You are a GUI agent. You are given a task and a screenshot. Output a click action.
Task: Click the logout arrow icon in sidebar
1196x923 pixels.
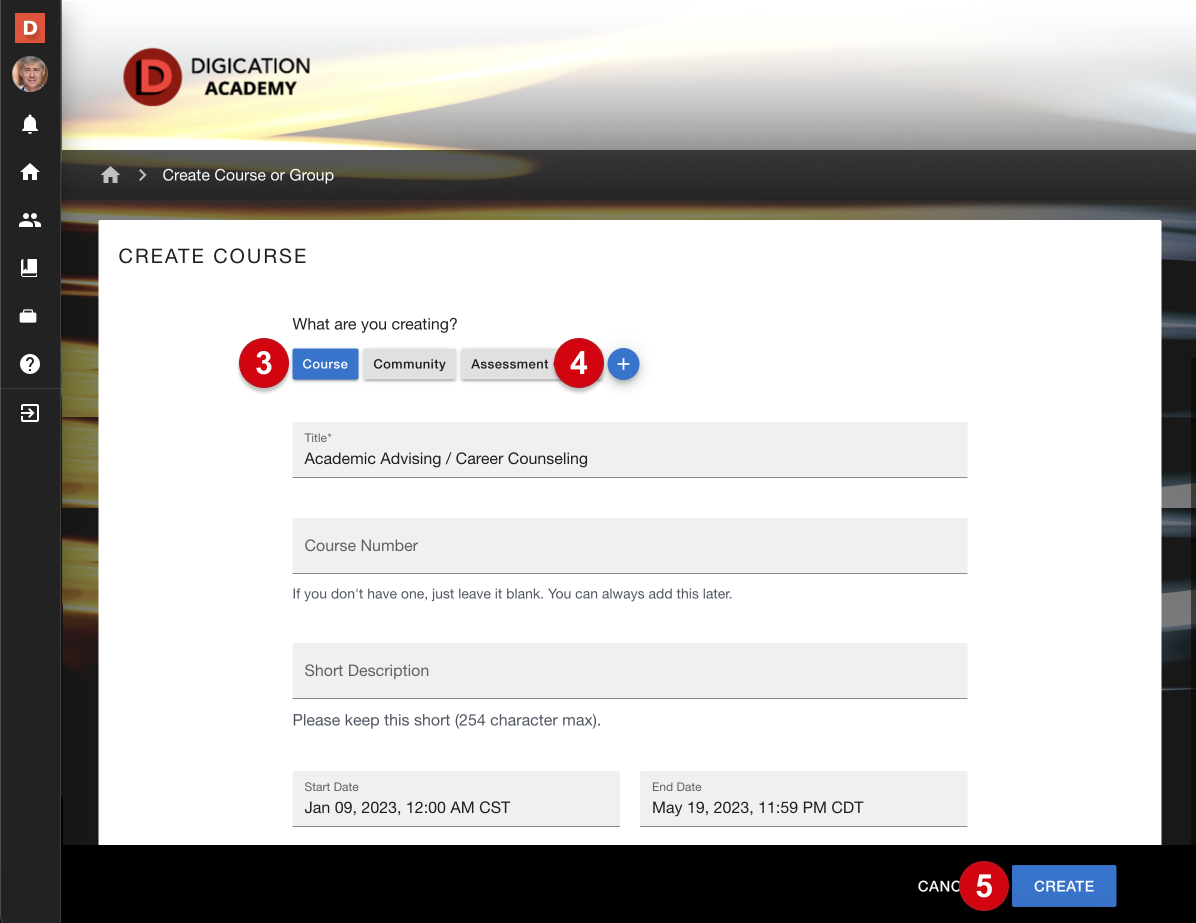(x=30, y=413)
